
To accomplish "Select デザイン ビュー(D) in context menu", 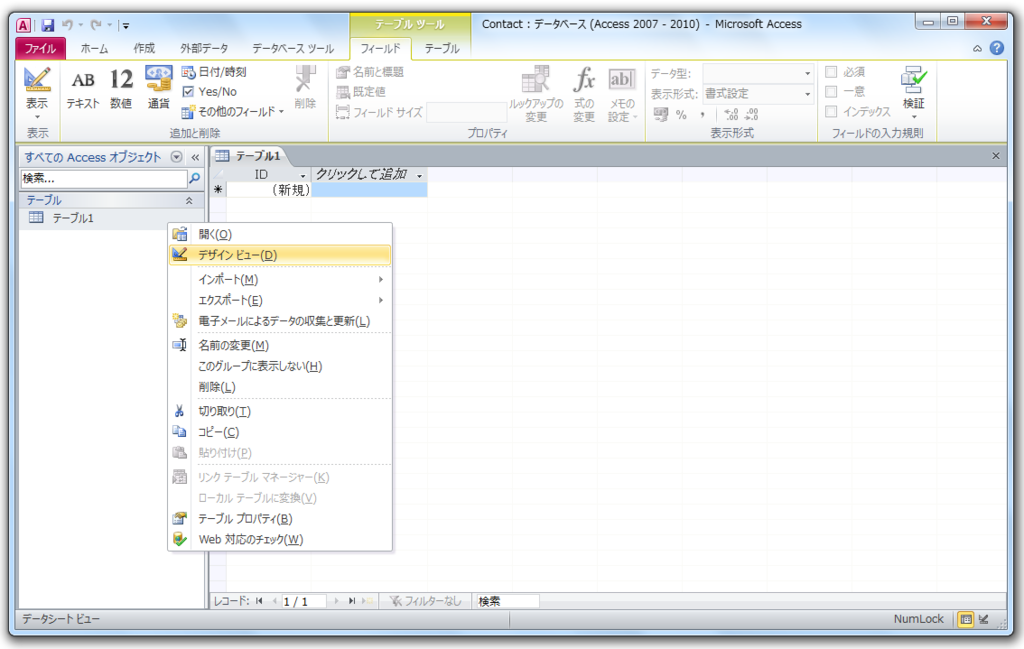I will click(x=280, y=255).
